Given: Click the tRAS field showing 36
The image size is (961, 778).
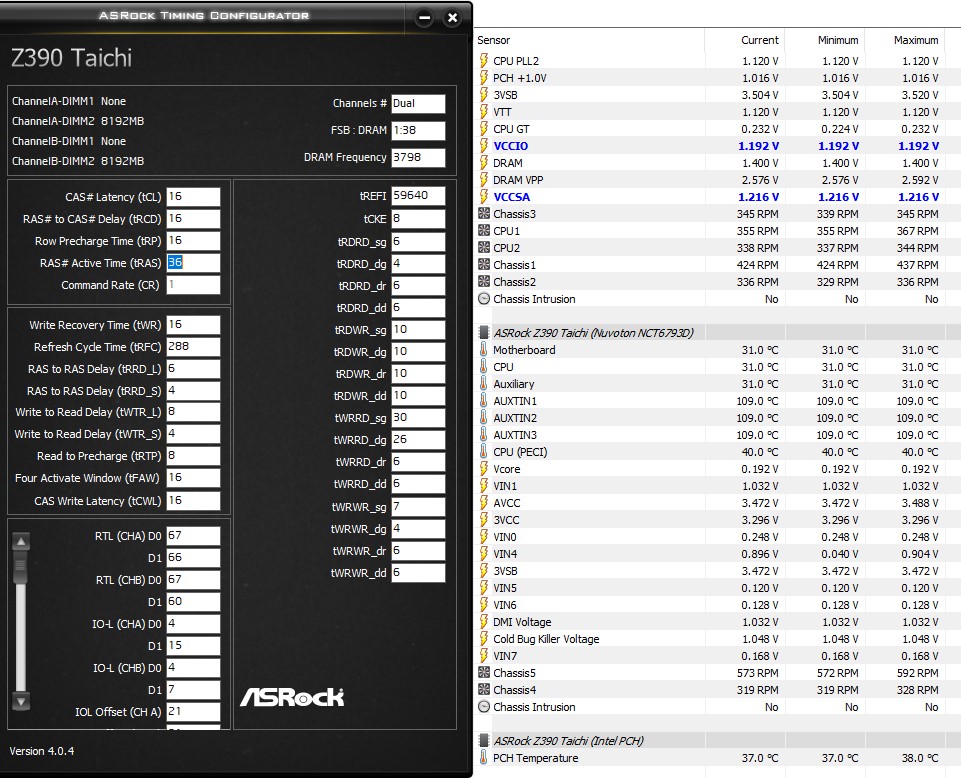Looking at the screenshot, I should pyautogui.click(x=193, y=263).
